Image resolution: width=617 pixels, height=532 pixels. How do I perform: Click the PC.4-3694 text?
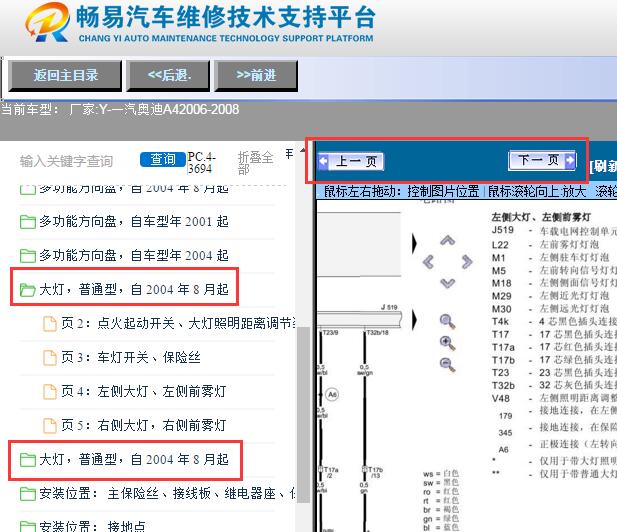201,163
